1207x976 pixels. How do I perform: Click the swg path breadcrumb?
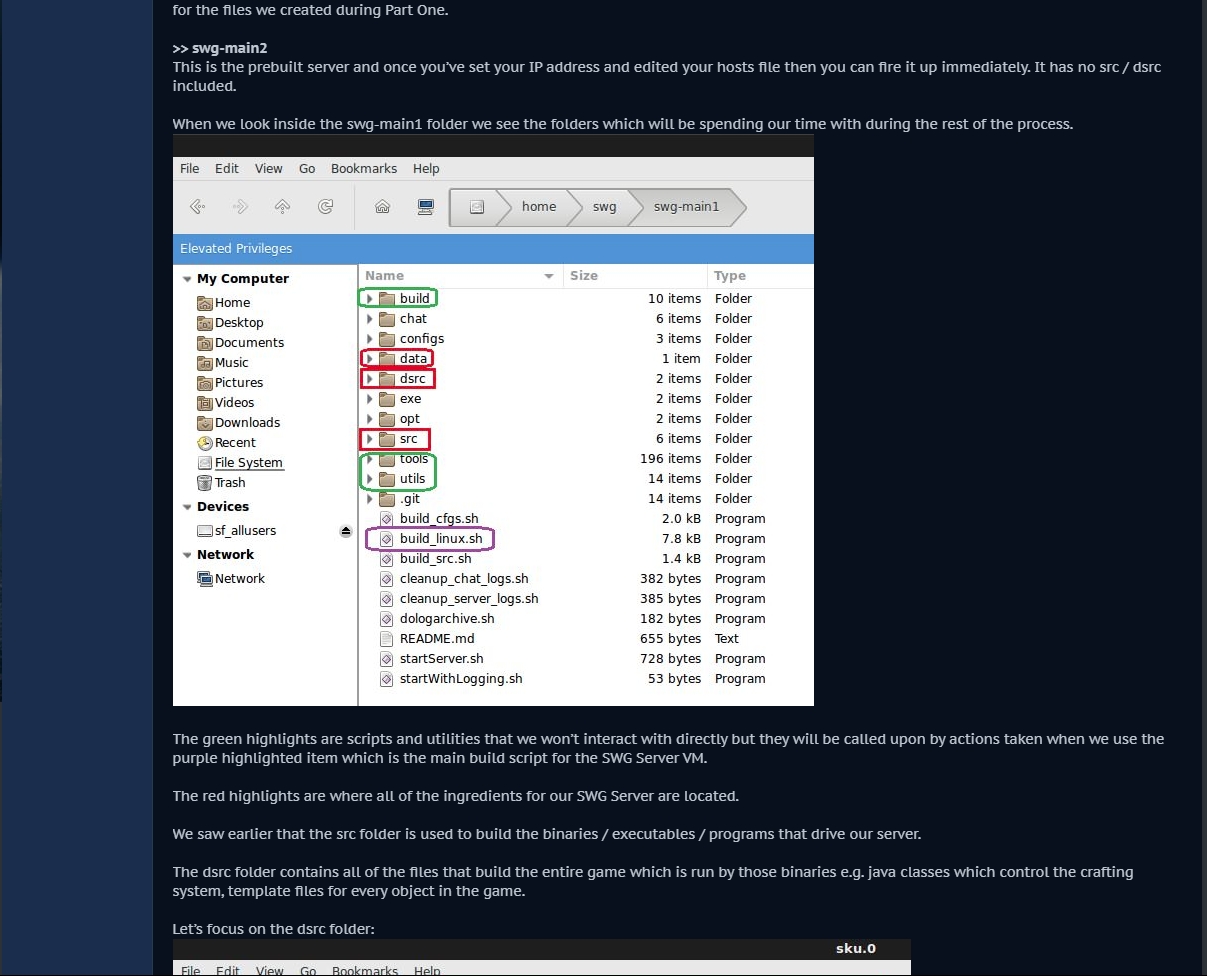pos(605,207)
